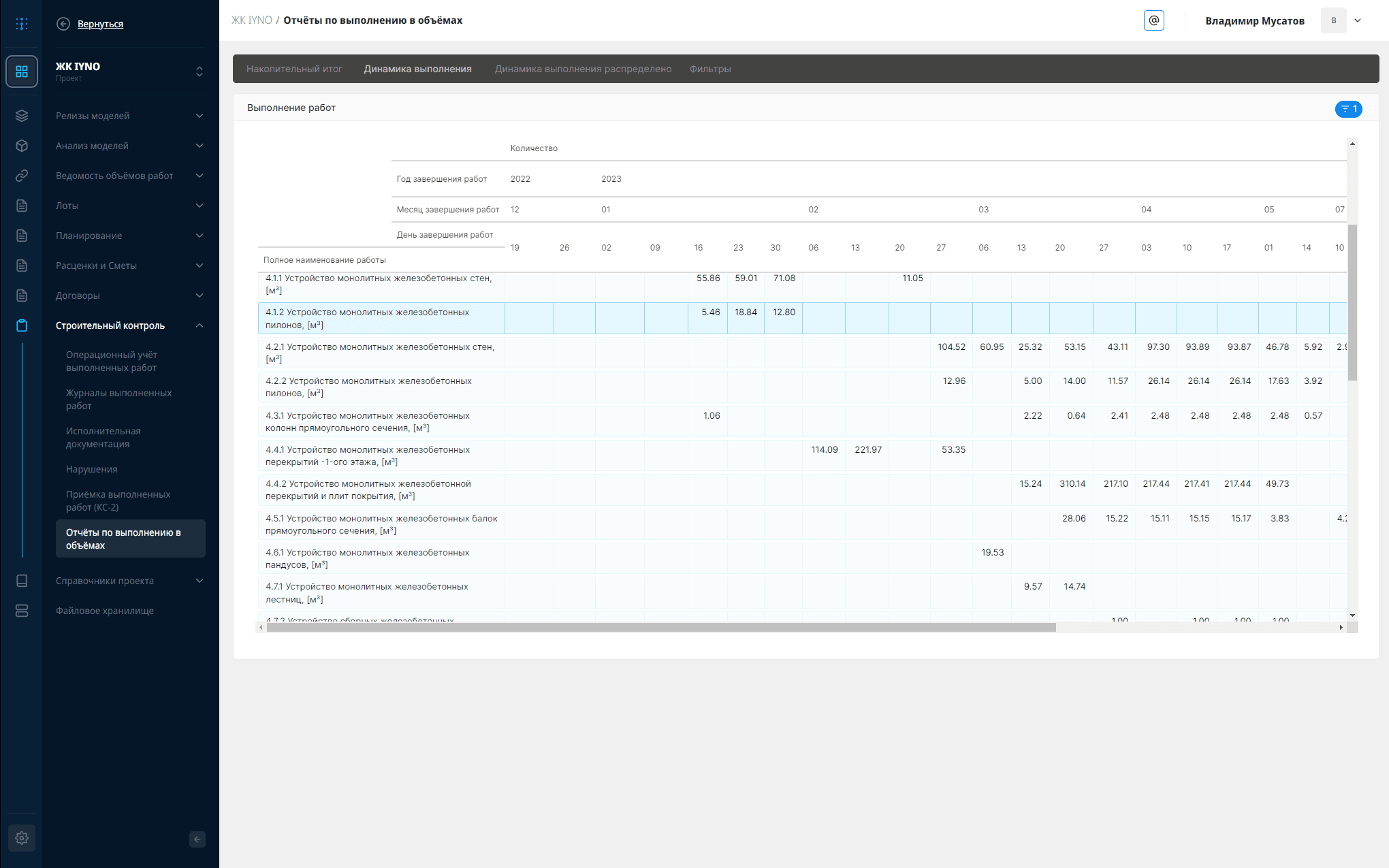Click the user avatar with letter B
Screen dimensions: 1389x868
(1334, 20)
